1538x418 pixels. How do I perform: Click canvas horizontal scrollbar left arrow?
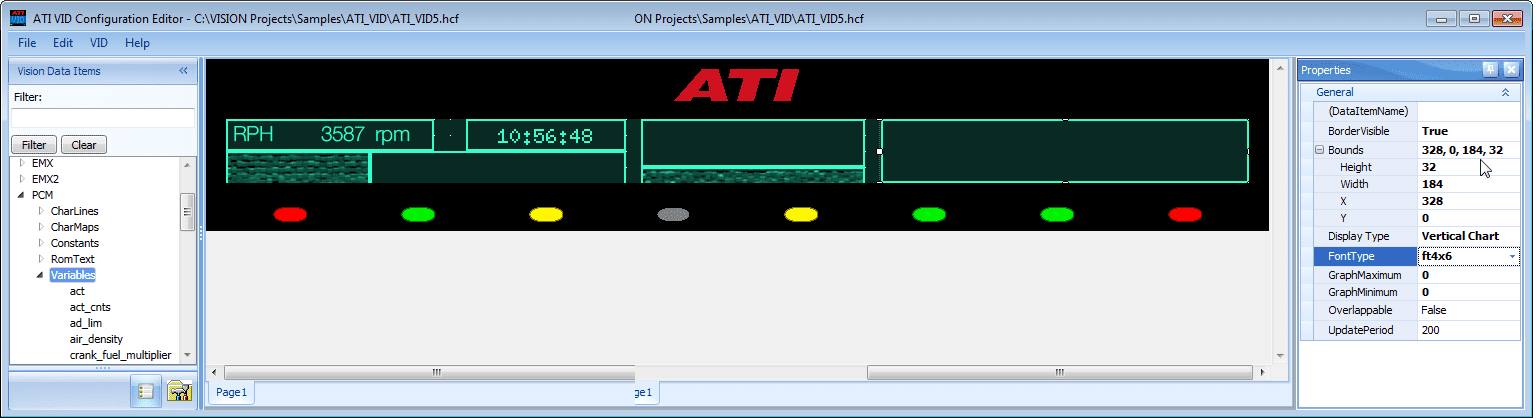coord(215,373)
